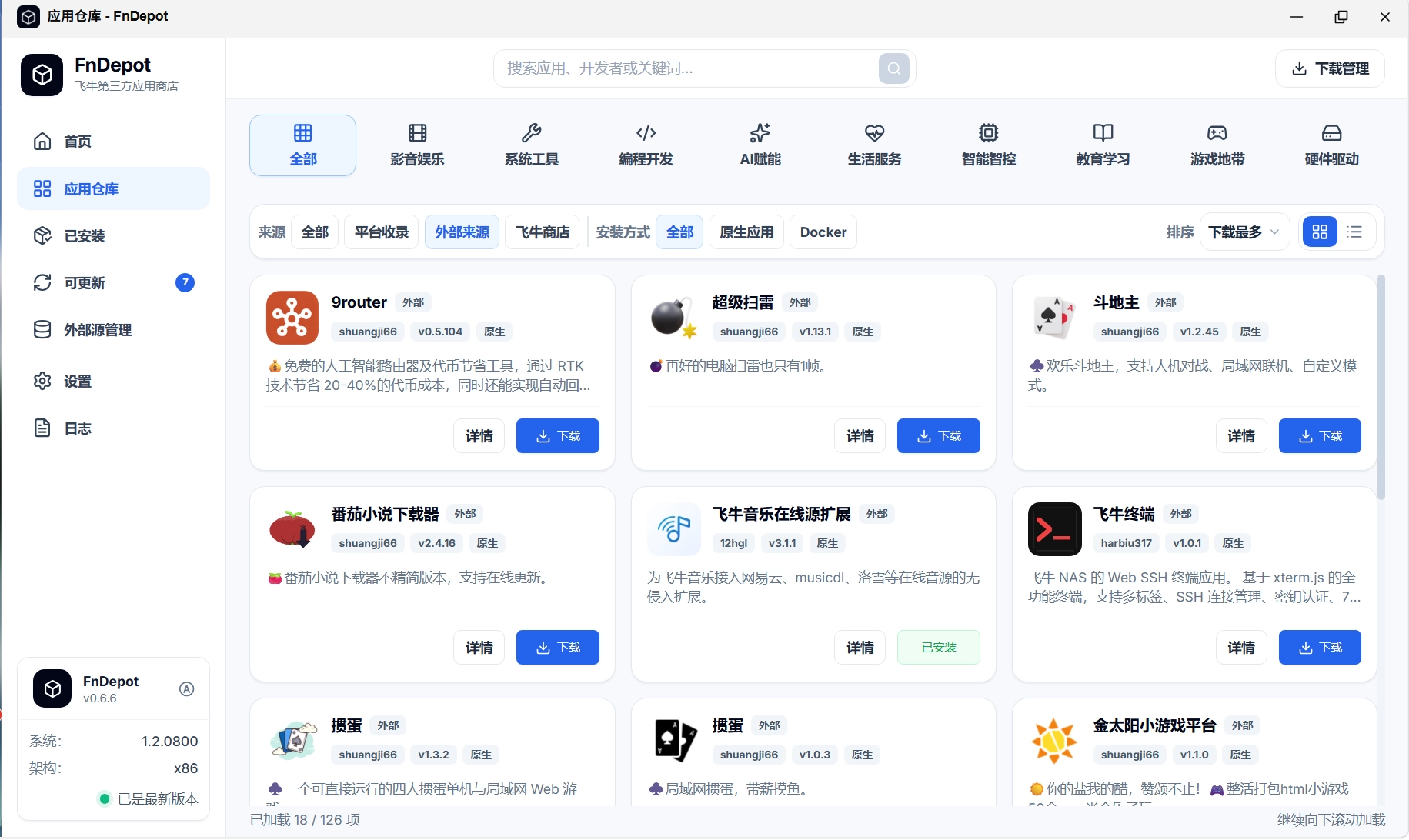Screen dimensions: 1409x840
Task: Open 日志 in the sidebar
Action: coord(113,428)
